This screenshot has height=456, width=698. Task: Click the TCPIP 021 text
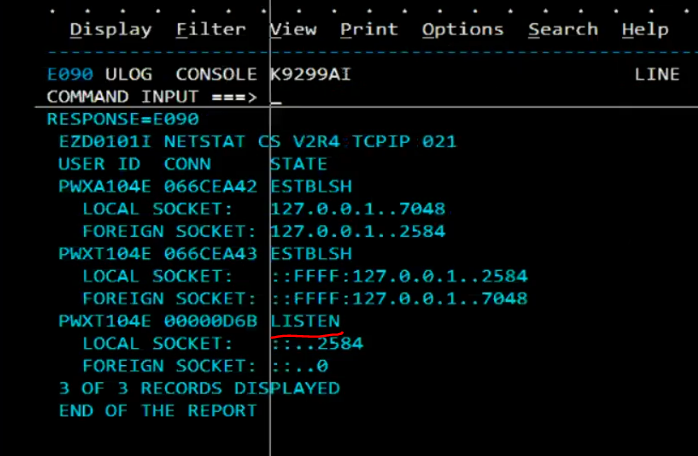click(x=404, y=142)
